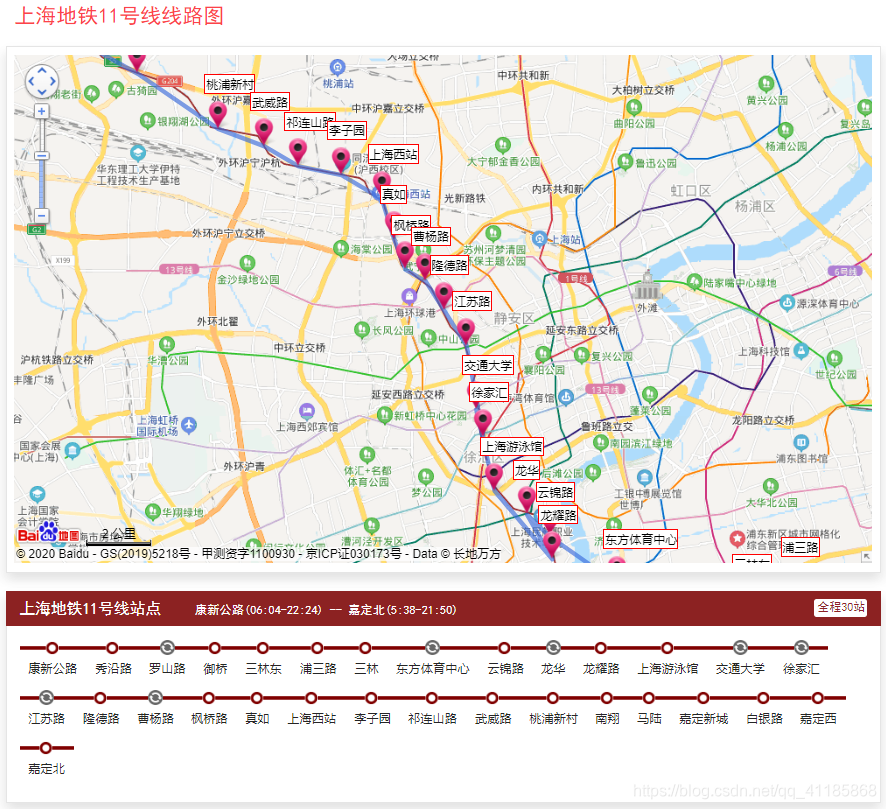Screen dimensions: 886x809
Task: Pan the map up with the arrow
Action: click(42, 71)
